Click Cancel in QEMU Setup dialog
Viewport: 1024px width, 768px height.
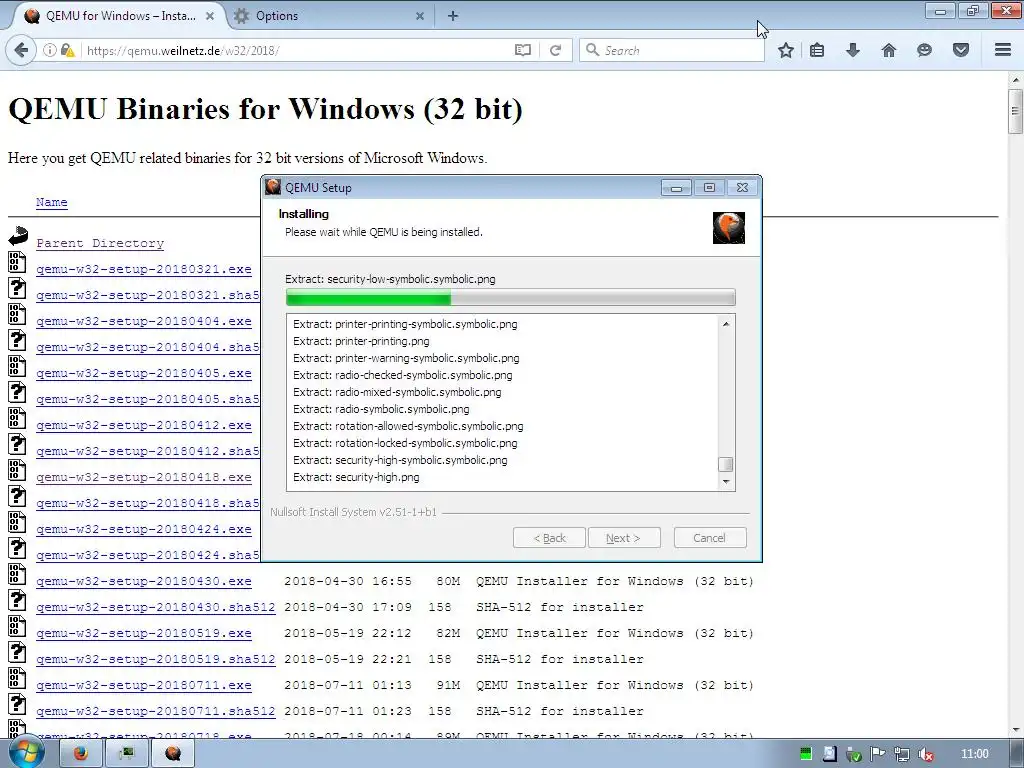pyautogui.click(x=709, y=538)
